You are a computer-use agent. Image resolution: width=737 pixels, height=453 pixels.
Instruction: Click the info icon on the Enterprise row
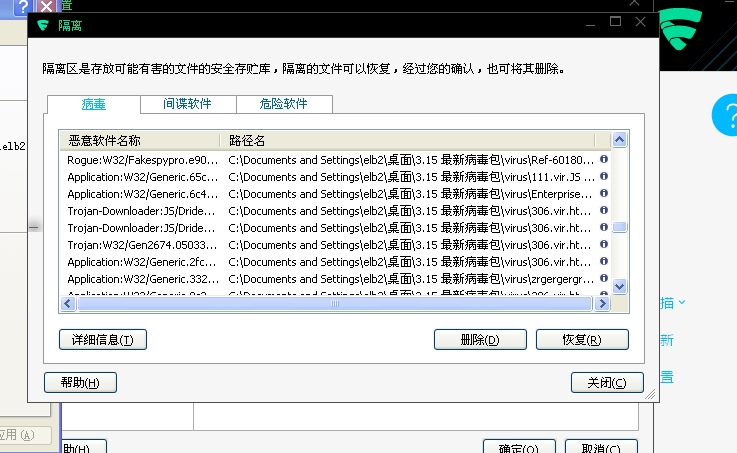[x=603, y=193]
